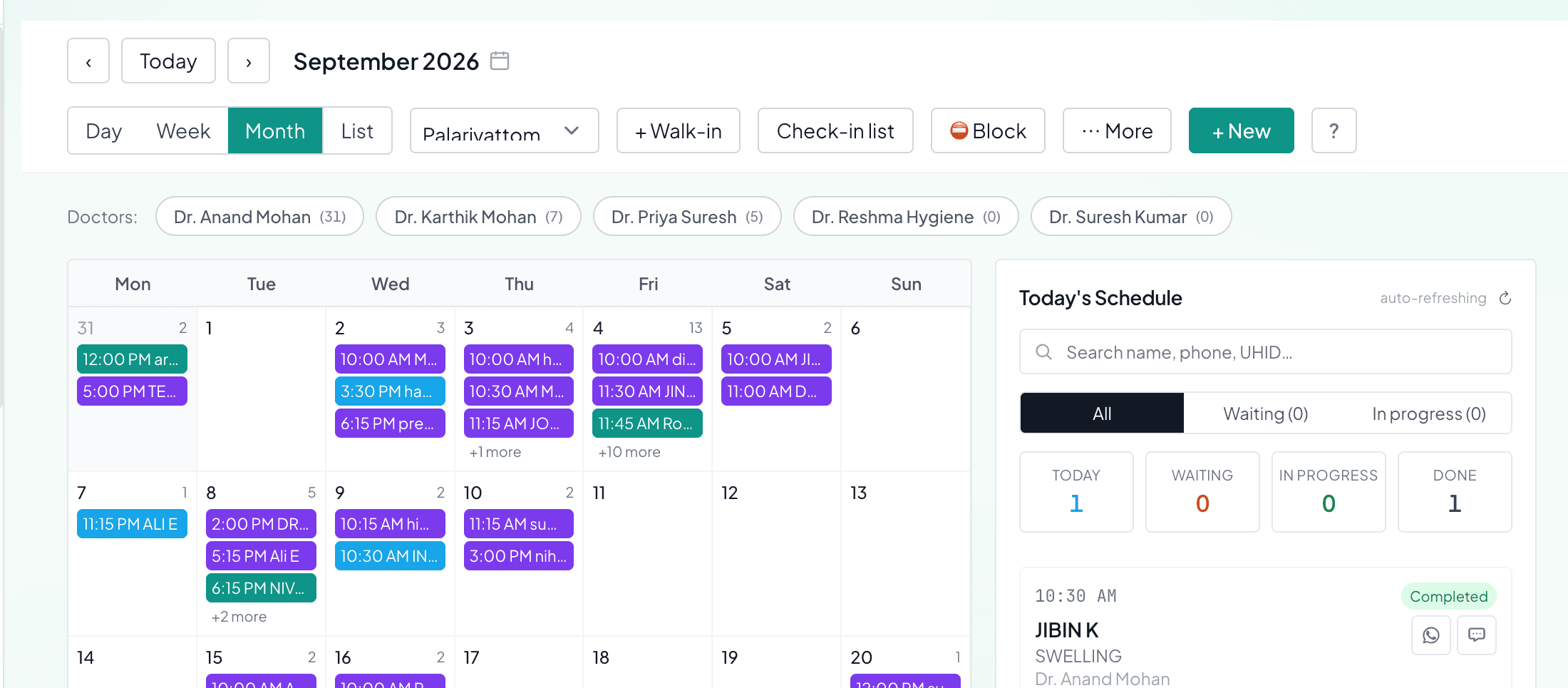Viewport: 1568px width, 688px height.
Task: Open 5:00 PM TE appointment on August 31
Action: pyautogui.click(x=132, y=391)
